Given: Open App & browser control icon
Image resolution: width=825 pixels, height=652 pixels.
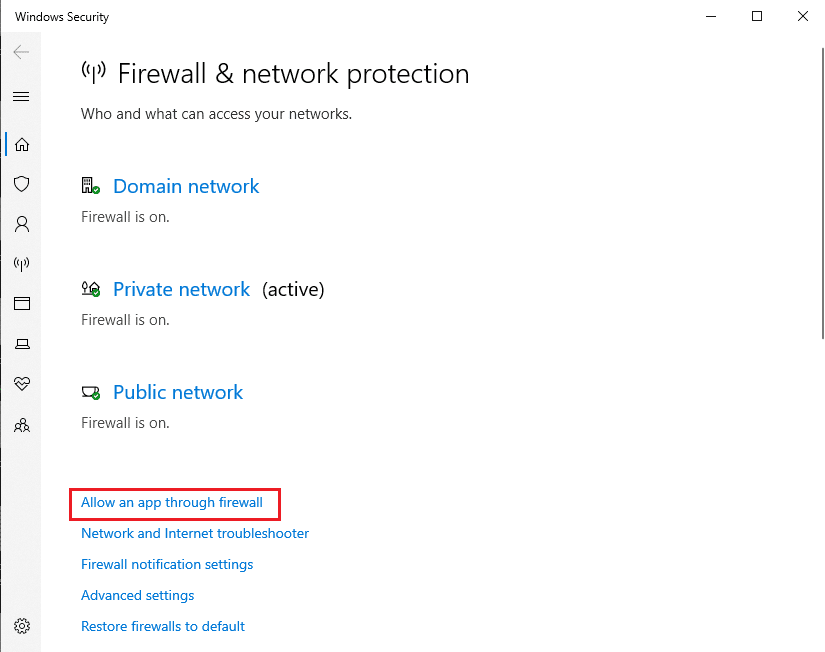Looking at the screenshot, I should [21, 304].
